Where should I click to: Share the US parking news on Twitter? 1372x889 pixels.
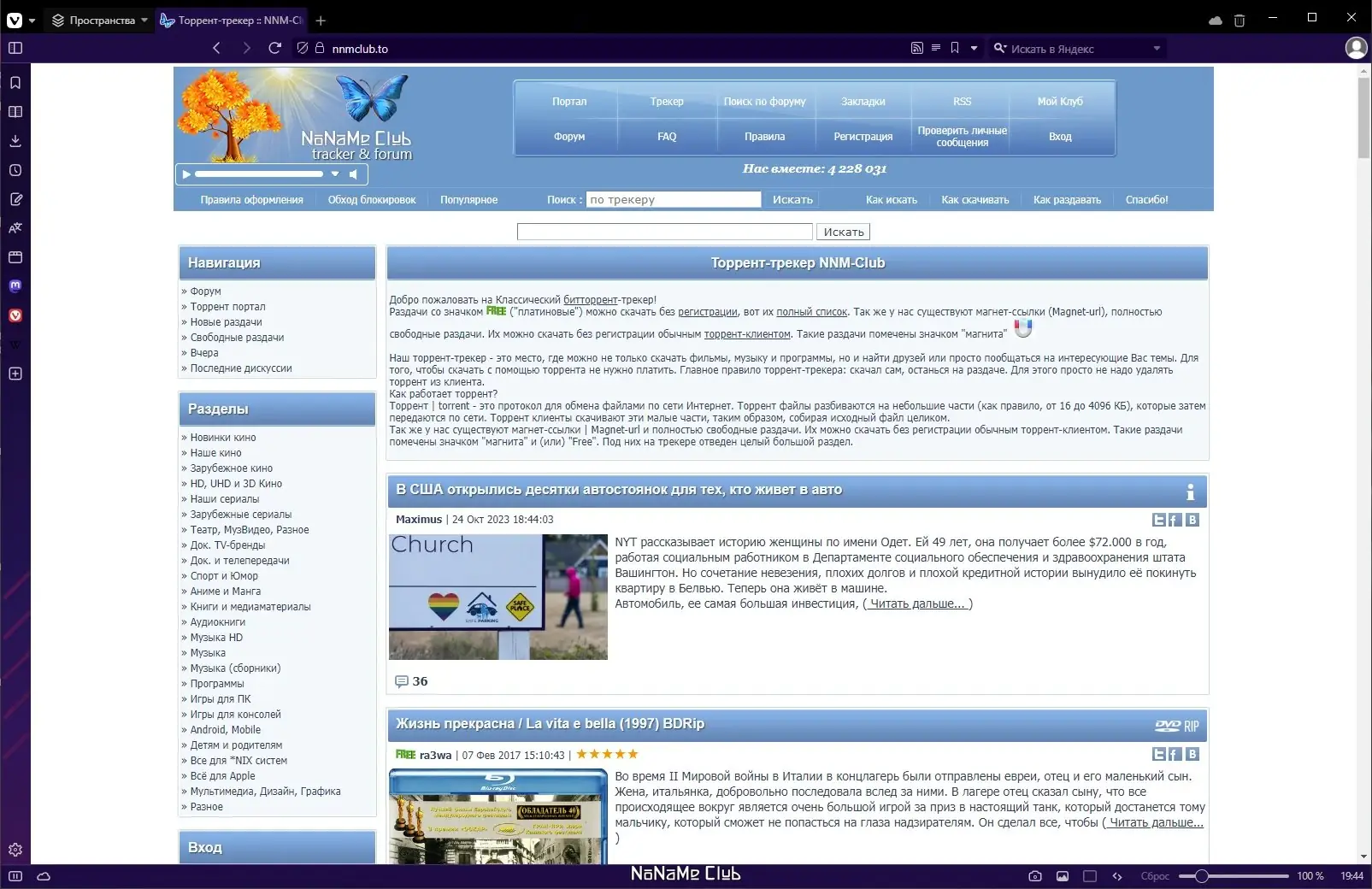coord(1159,520)
